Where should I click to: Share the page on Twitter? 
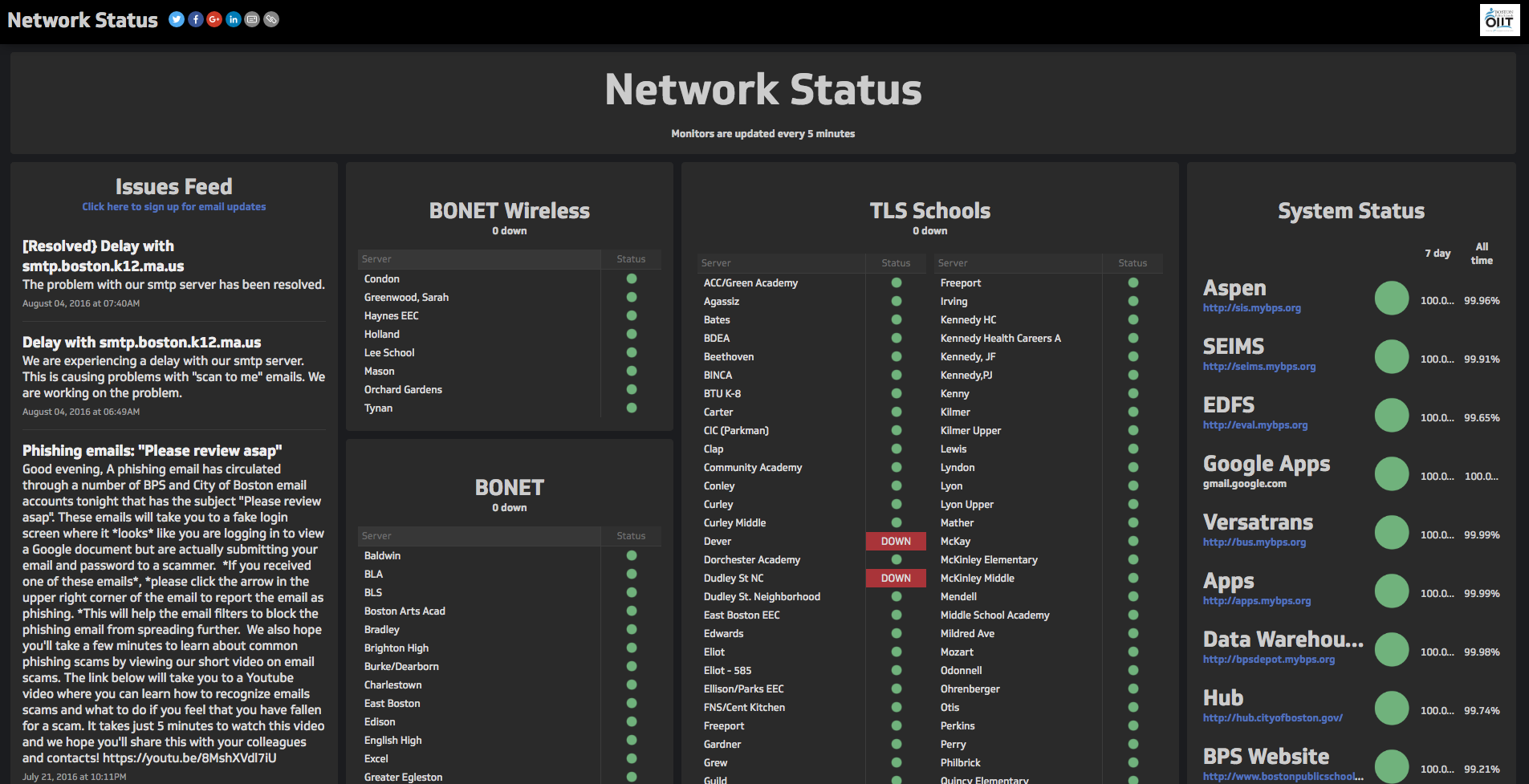[176, 19]
